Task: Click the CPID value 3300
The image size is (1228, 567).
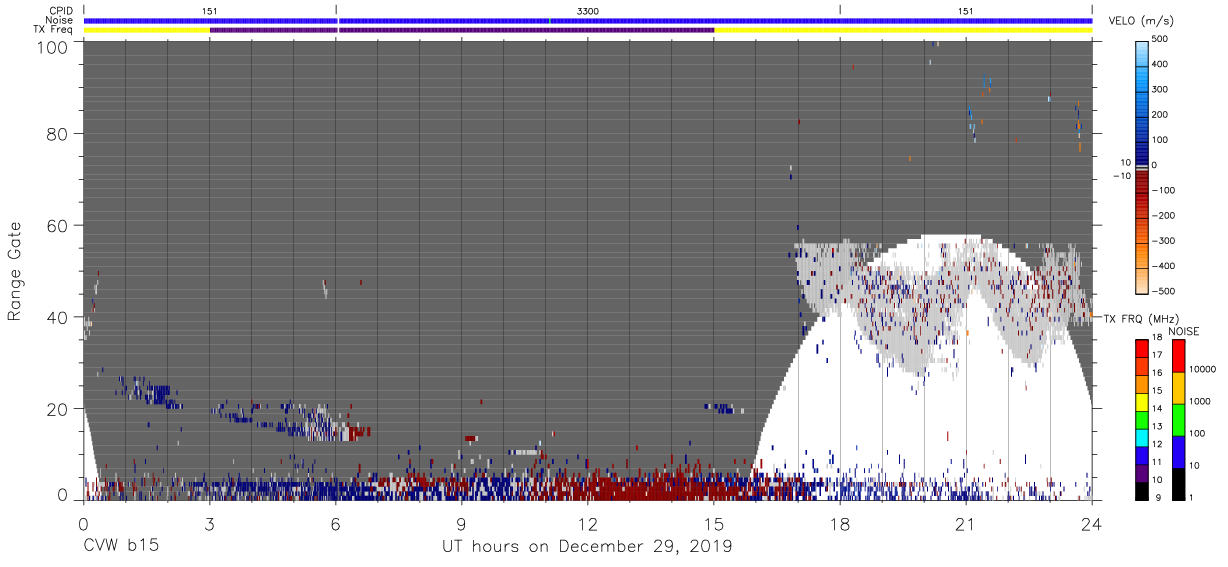Action: click(588, 10)
